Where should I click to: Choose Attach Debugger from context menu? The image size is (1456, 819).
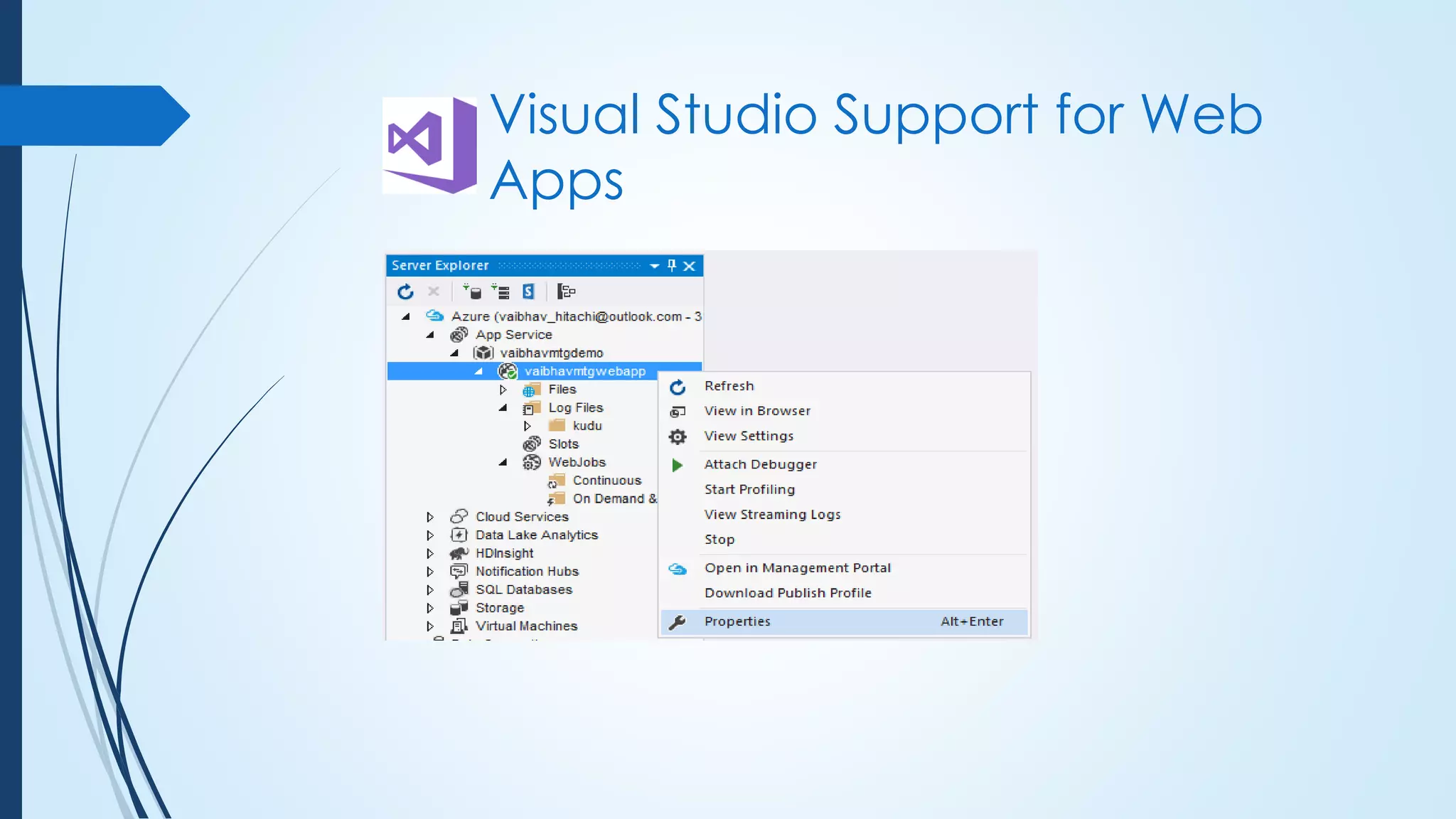(x=844, y=464)
